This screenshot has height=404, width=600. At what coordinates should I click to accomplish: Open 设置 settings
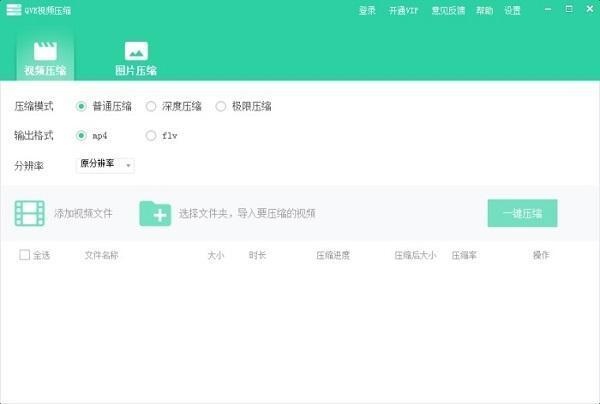(x=512, y=10)
